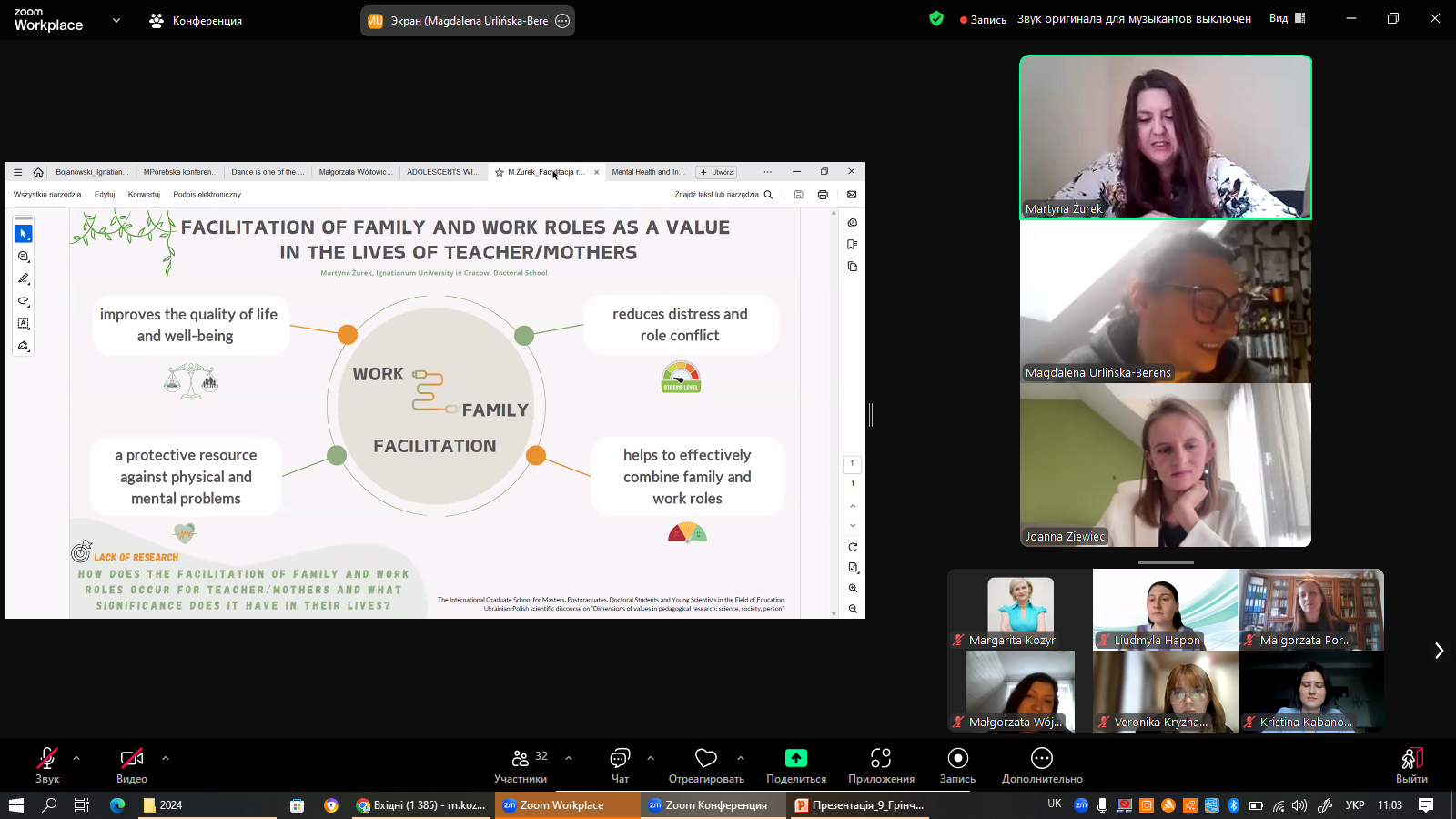
Task: Open the Вид view layout menu
Action: pyautogui.click(x=1287, y=18)
